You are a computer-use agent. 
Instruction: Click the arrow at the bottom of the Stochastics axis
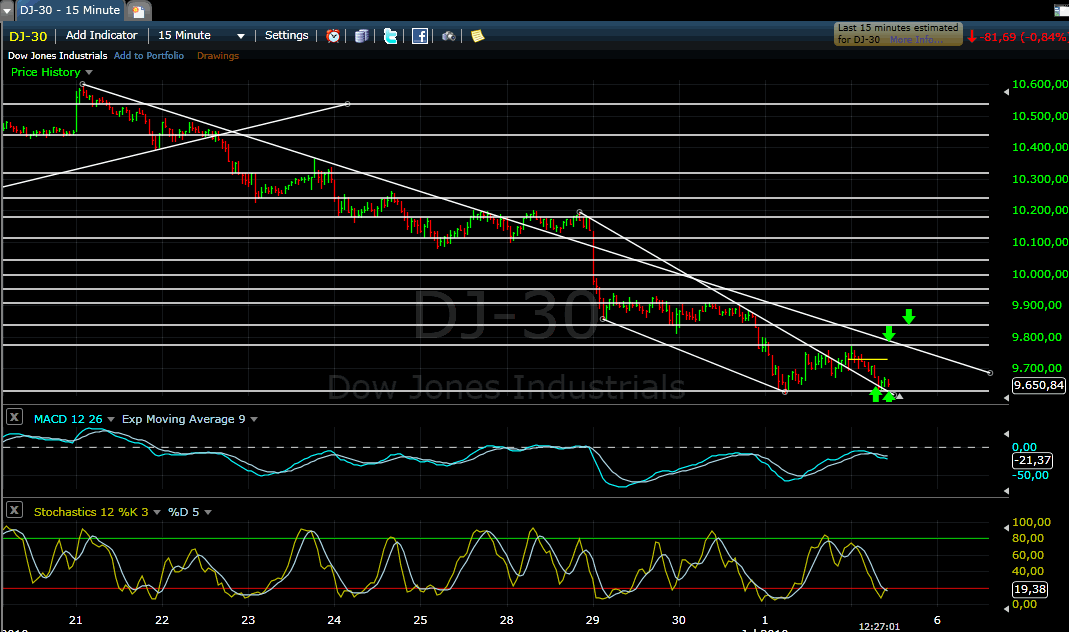(x=1006, y=607)
